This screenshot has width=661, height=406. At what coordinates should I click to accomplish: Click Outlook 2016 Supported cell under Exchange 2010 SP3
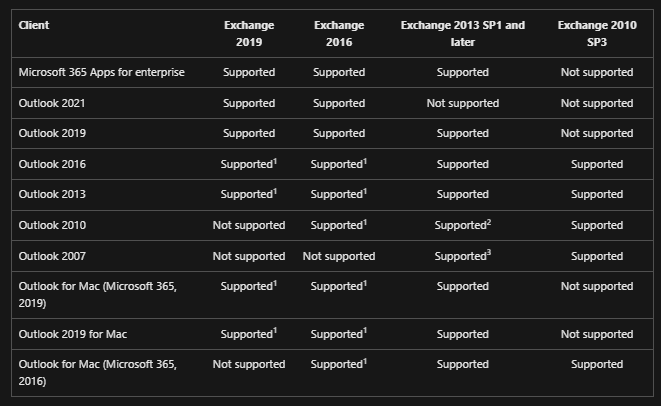tap(597, 164)
